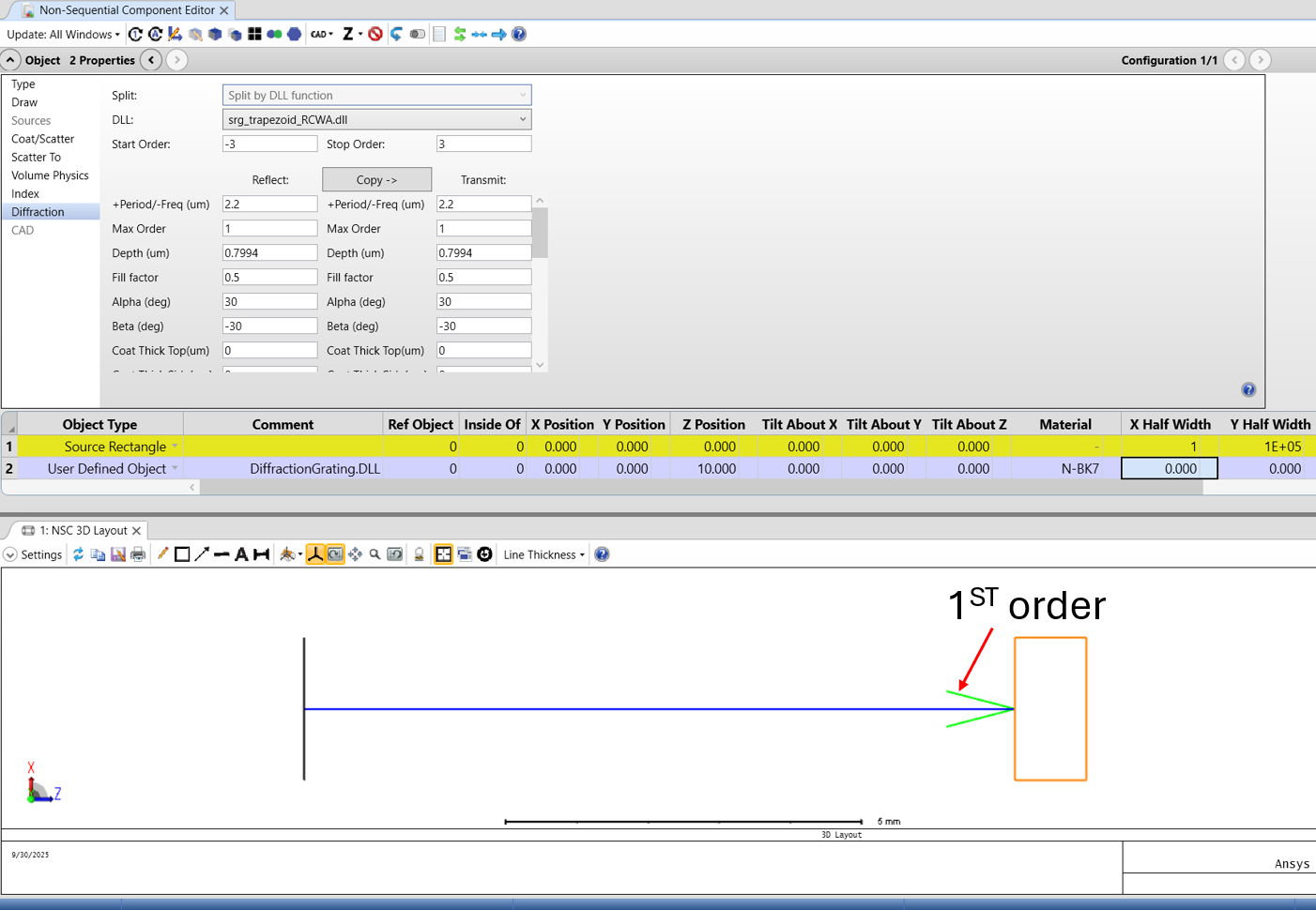Click the red Ignore Trace Errors icon
Screen dimensions: 1316x910
pyautogui.click(x=375, y=34)
